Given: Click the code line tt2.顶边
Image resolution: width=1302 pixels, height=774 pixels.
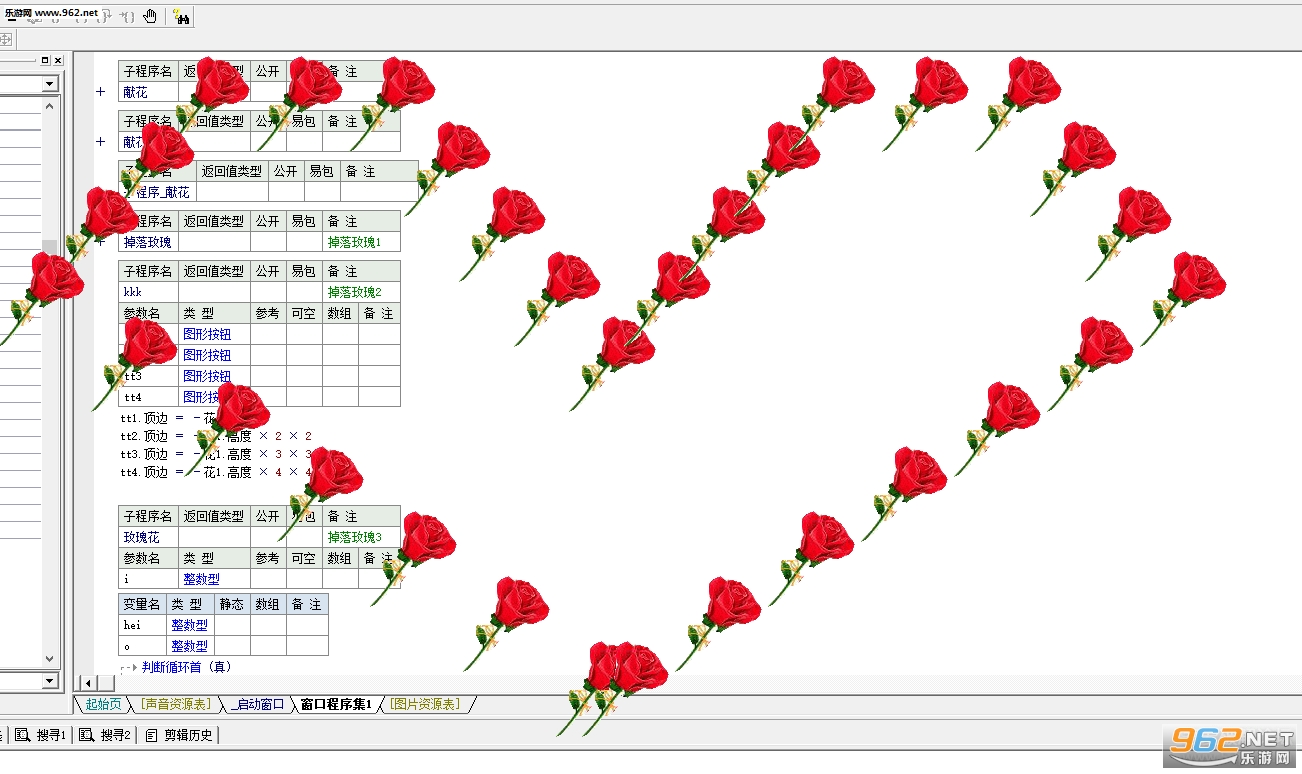Looking at the screenshot, I should (216, 436).
